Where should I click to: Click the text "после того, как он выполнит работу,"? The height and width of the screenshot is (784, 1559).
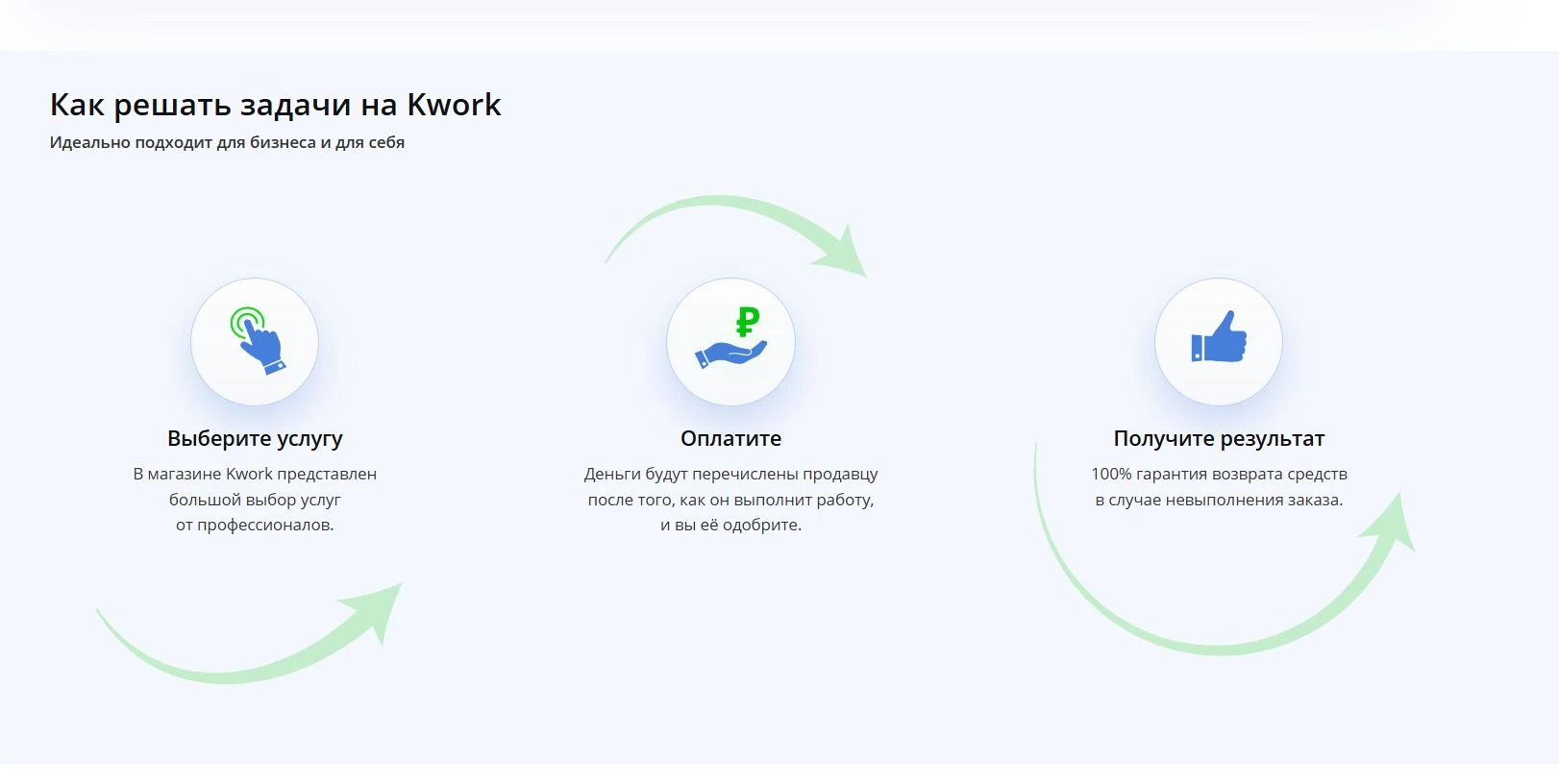coord(730,500)
